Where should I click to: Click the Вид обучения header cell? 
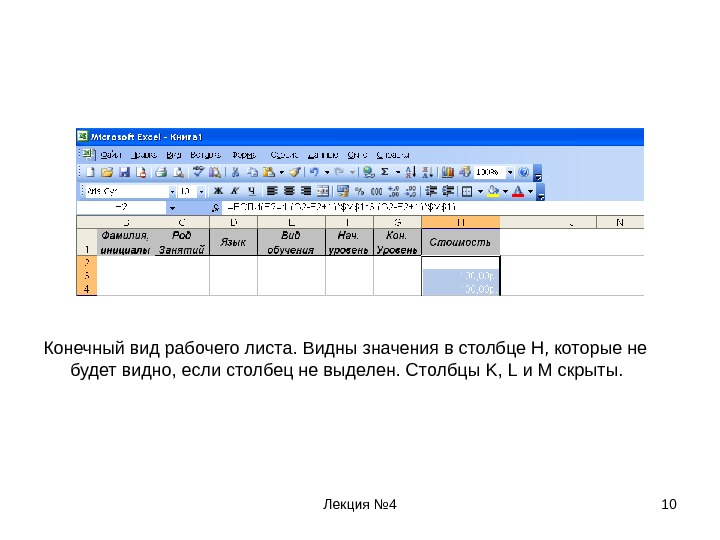pyautogui.click(x=291, y=242)
